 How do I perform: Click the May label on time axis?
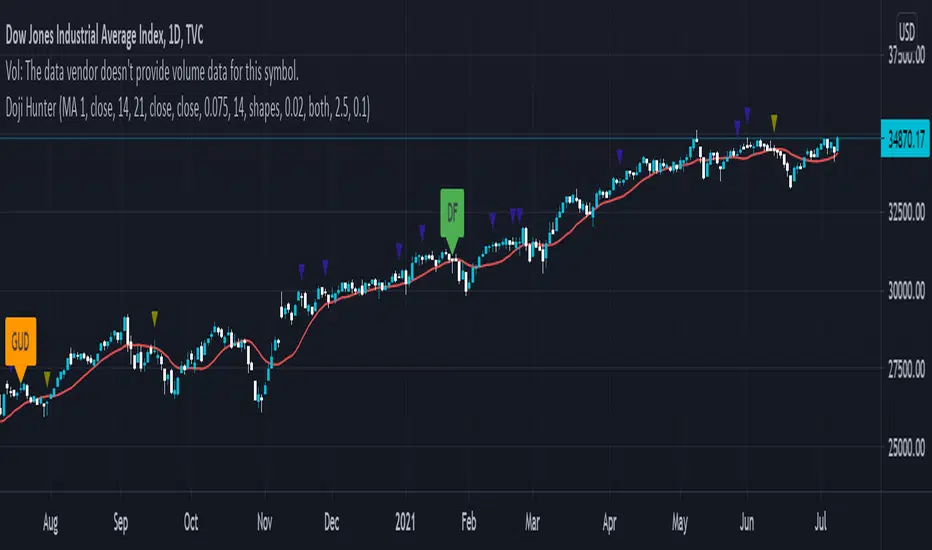coord(680,523)
